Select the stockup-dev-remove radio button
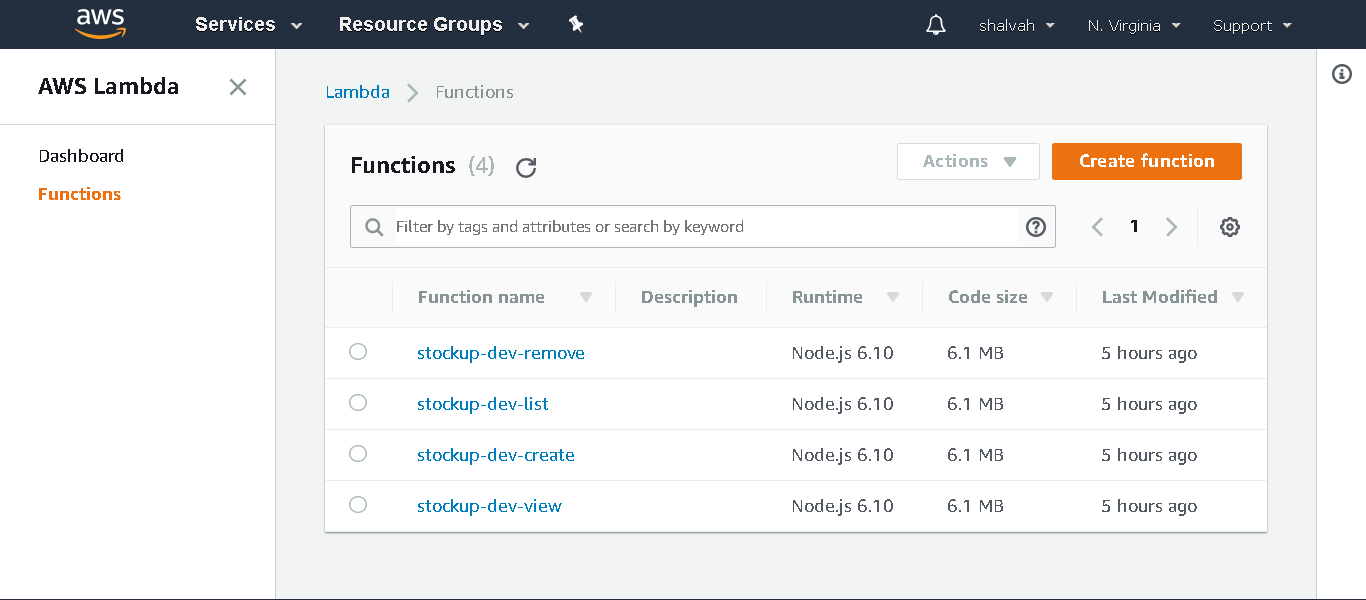 (358, 352)
